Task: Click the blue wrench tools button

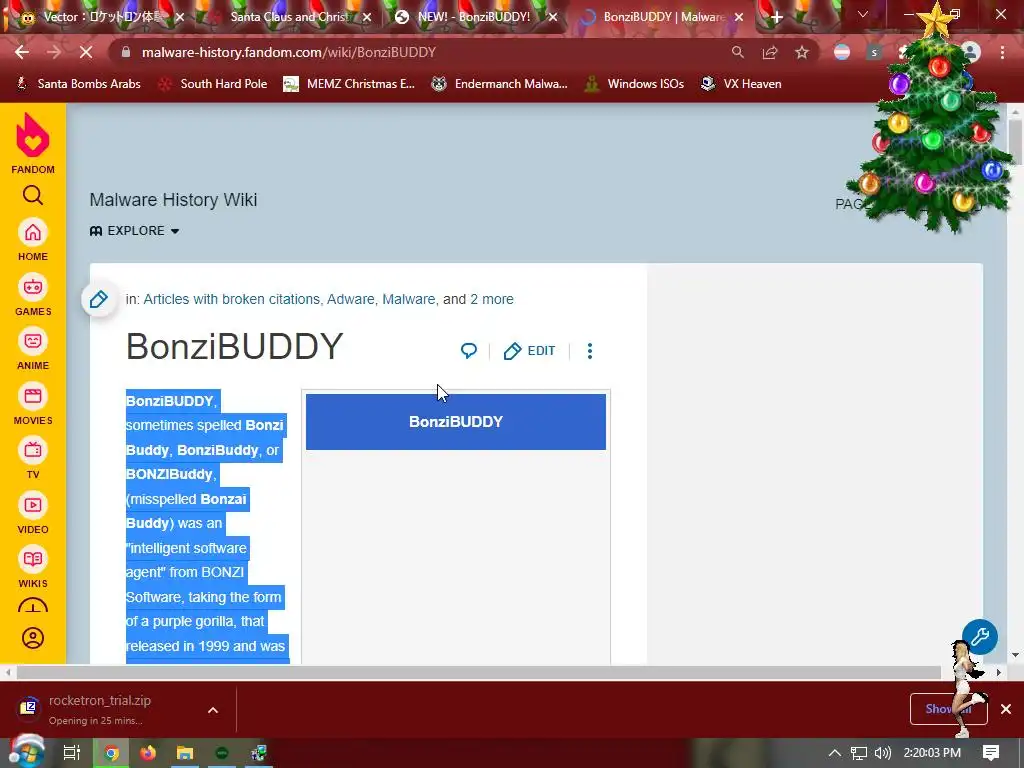Action: pos(980,637)
